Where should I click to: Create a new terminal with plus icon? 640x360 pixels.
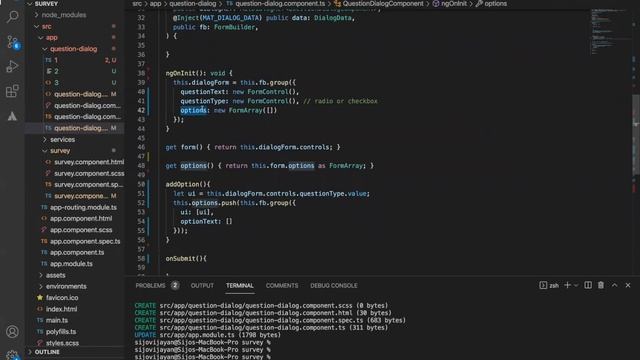point(567,285)
